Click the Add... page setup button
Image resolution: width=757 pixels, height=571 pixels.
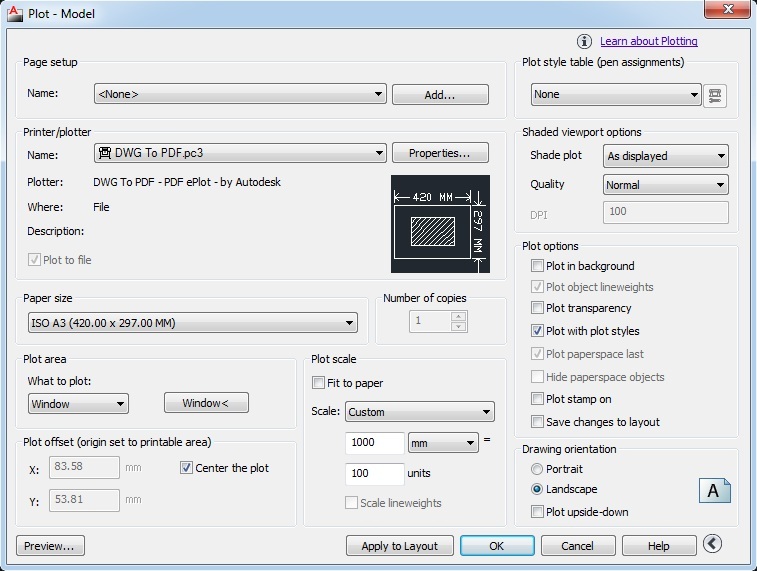pos(440,95)
